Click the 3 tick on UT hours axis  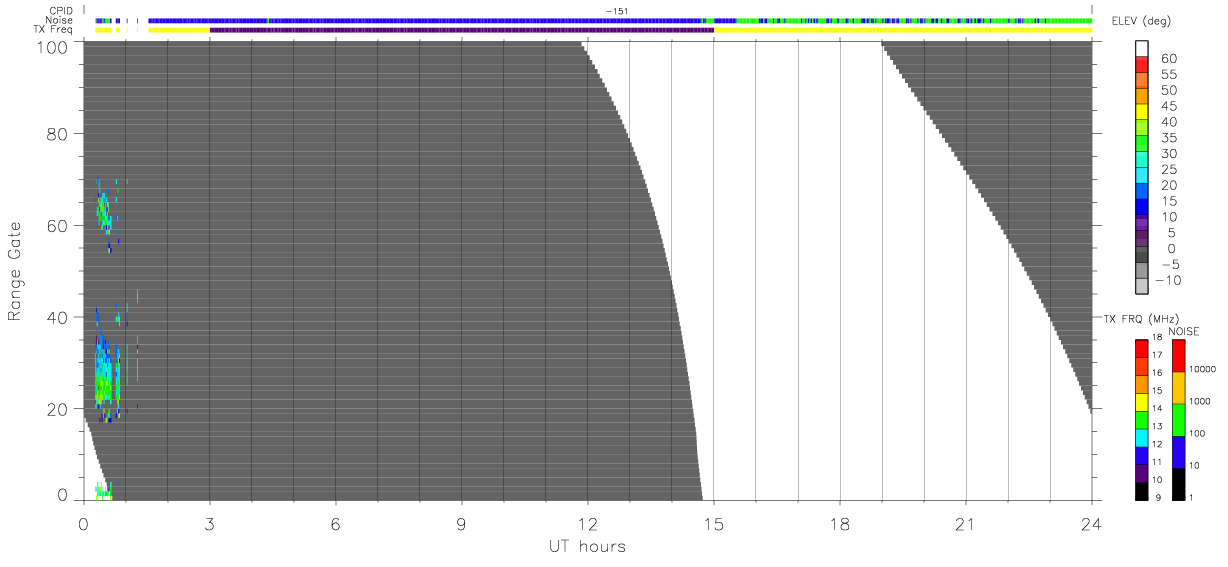[209, 523]
